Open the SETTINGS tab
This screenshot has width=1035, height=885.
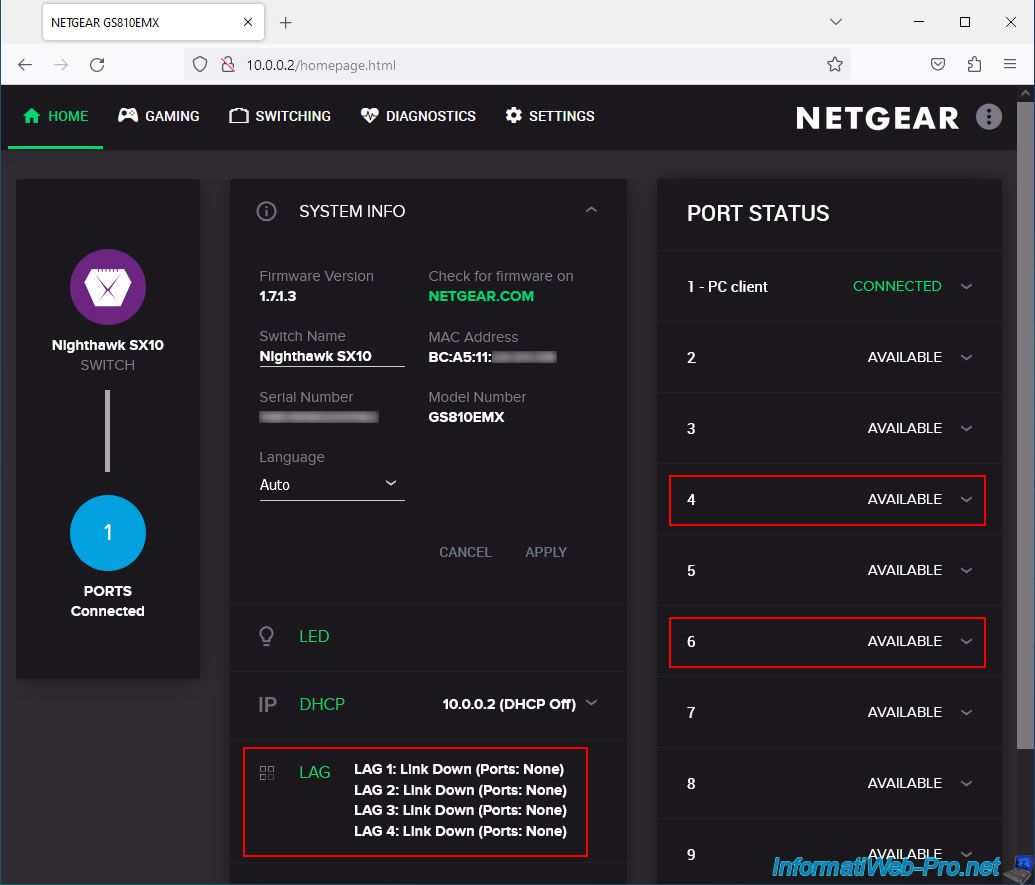550,116
